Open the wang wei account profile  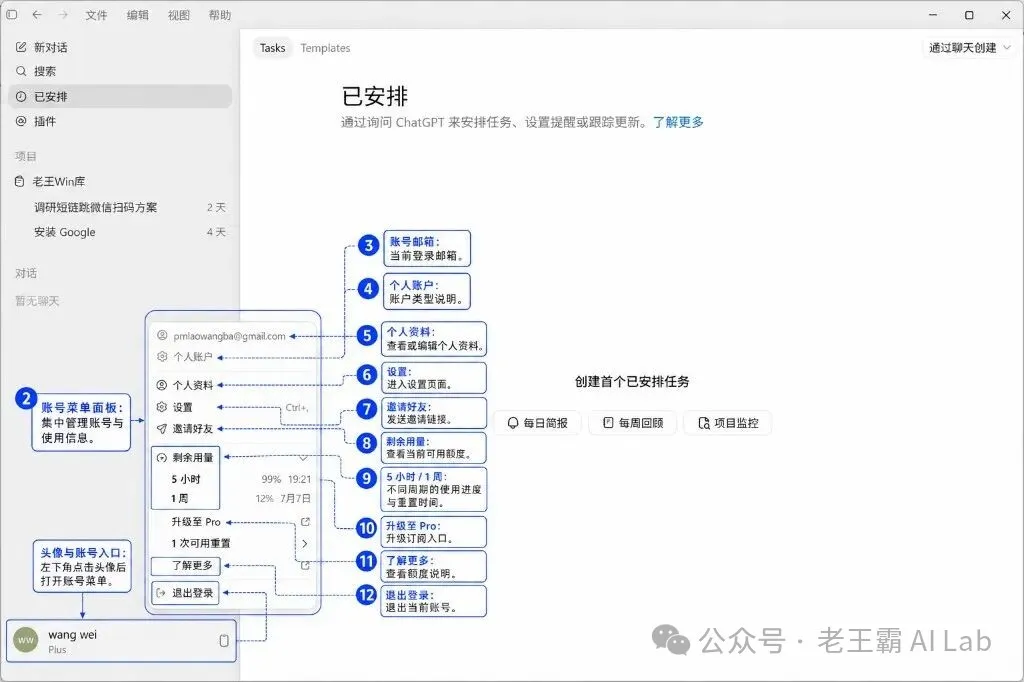pyautogui.click(x=121, y=641)
